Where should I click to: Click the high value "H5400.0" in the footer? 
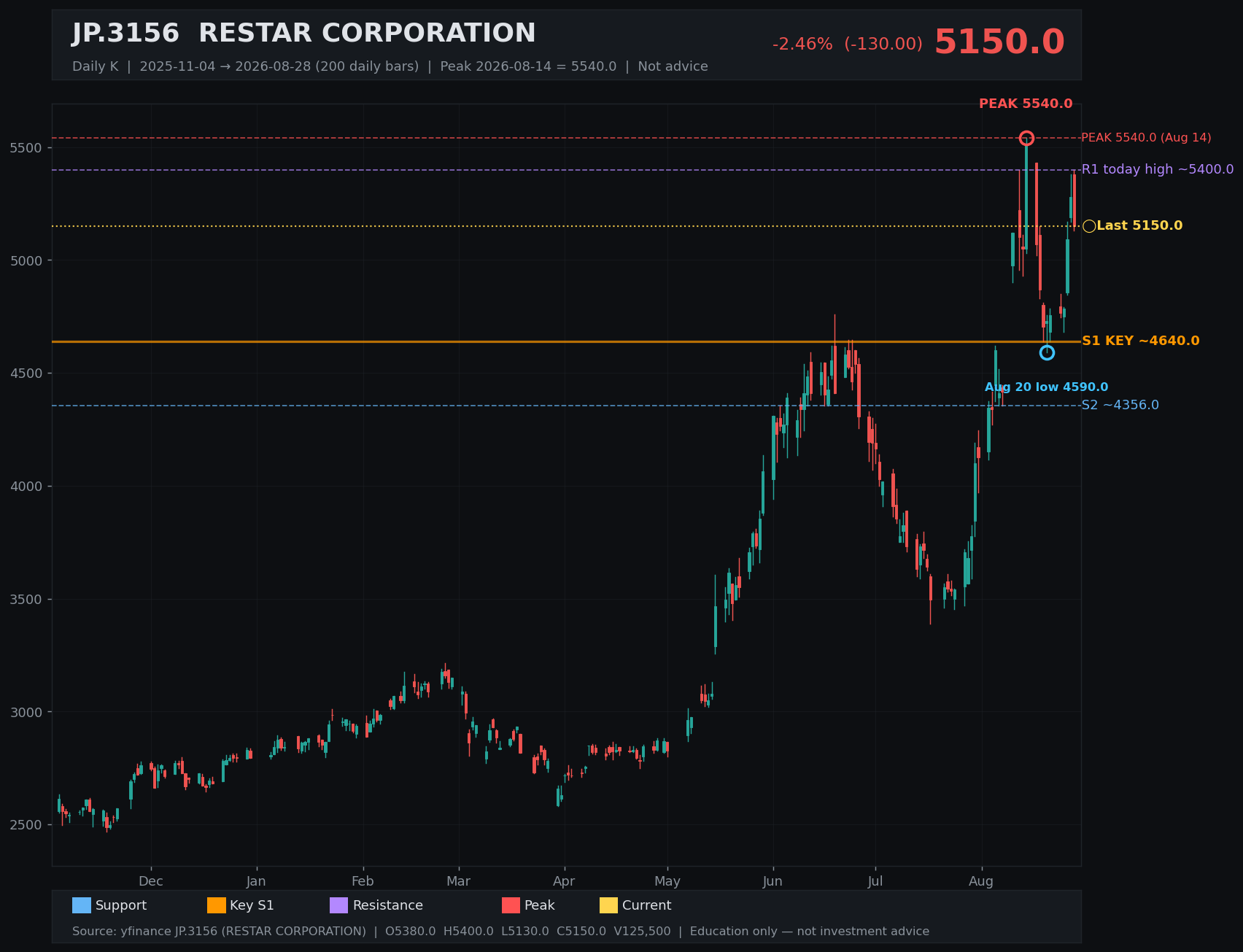pos(468,932)
